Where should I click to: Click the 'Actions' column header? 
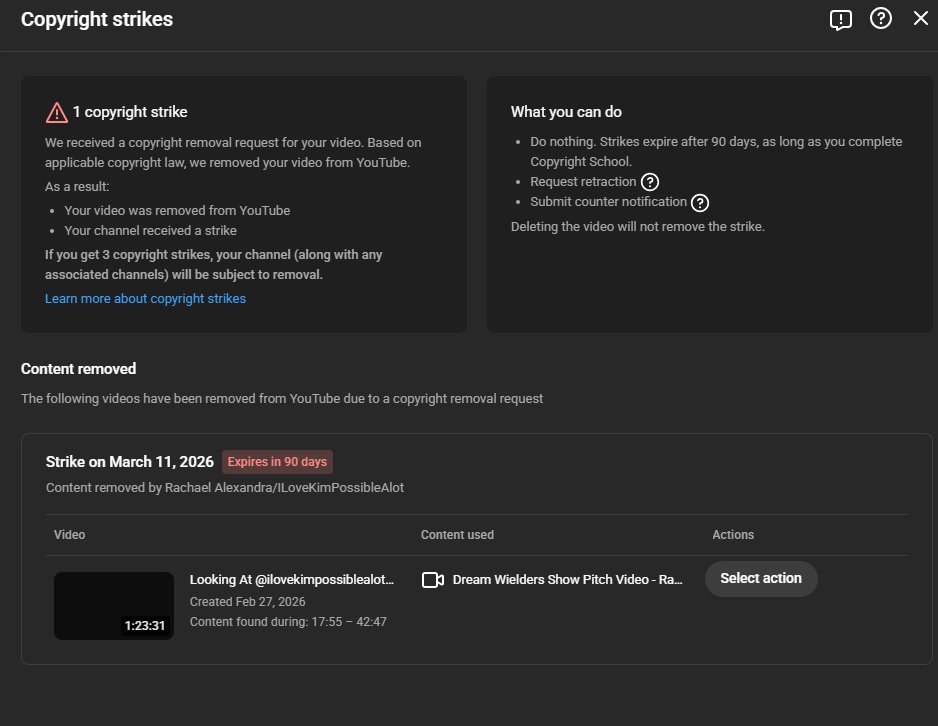(733, 535)
